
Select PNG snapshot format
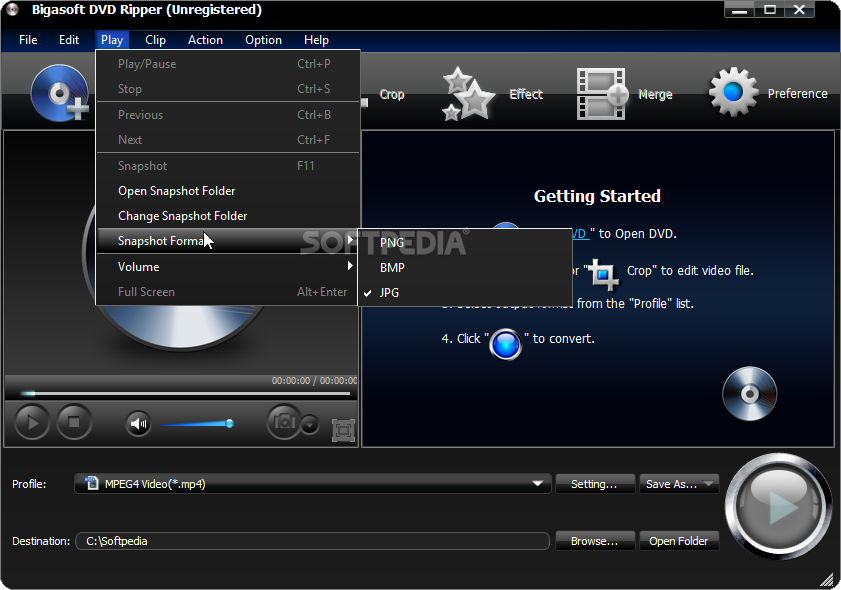tap(466, 242)
